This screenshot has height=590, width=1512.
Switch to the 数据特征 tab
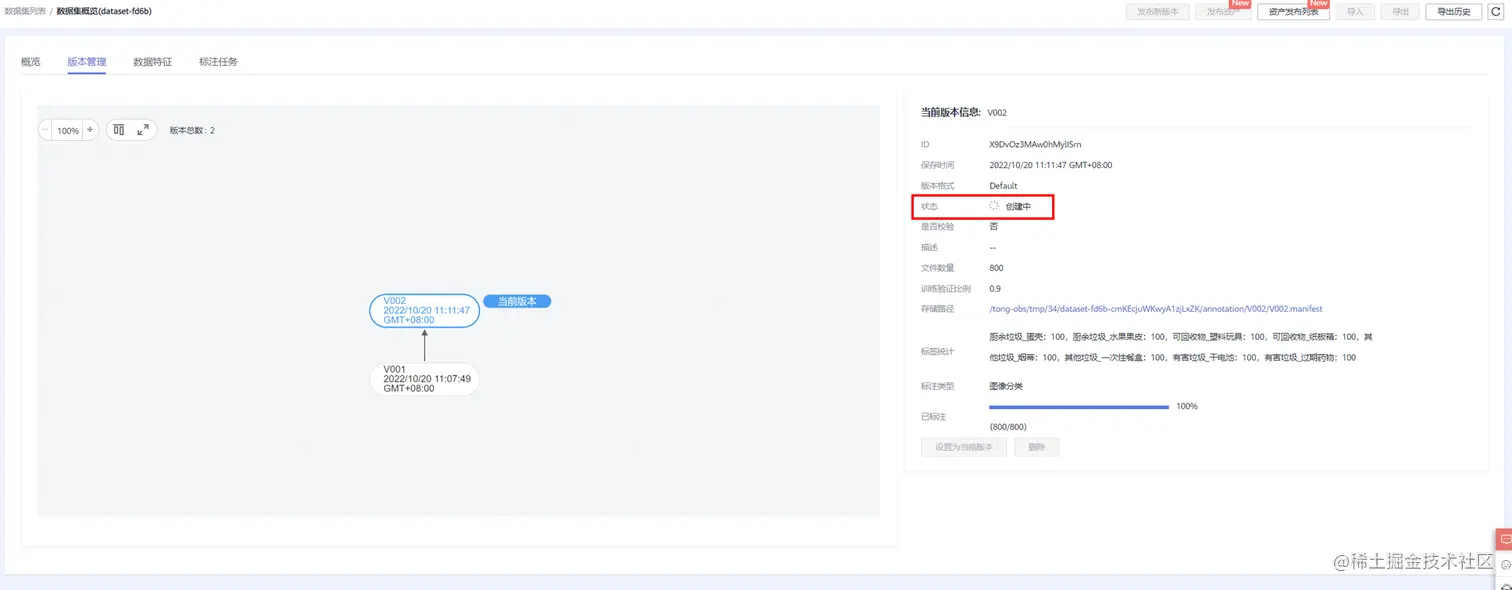pos(153,62)
